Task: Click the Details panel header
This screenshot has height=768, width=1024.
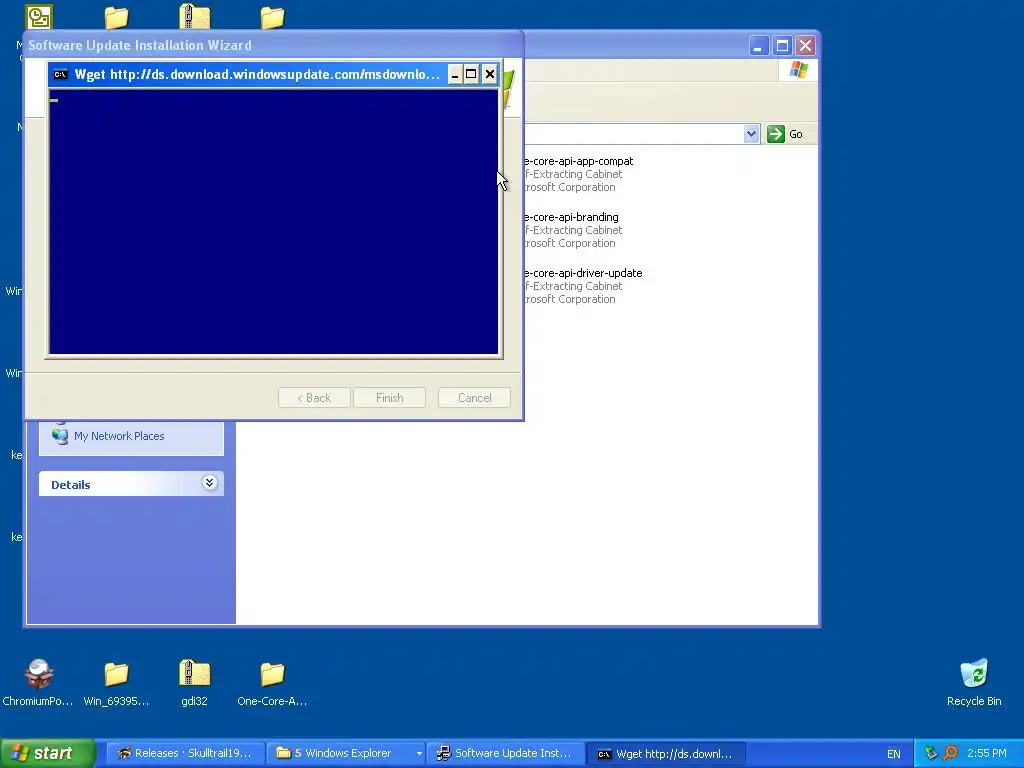Action: [131, 484]
